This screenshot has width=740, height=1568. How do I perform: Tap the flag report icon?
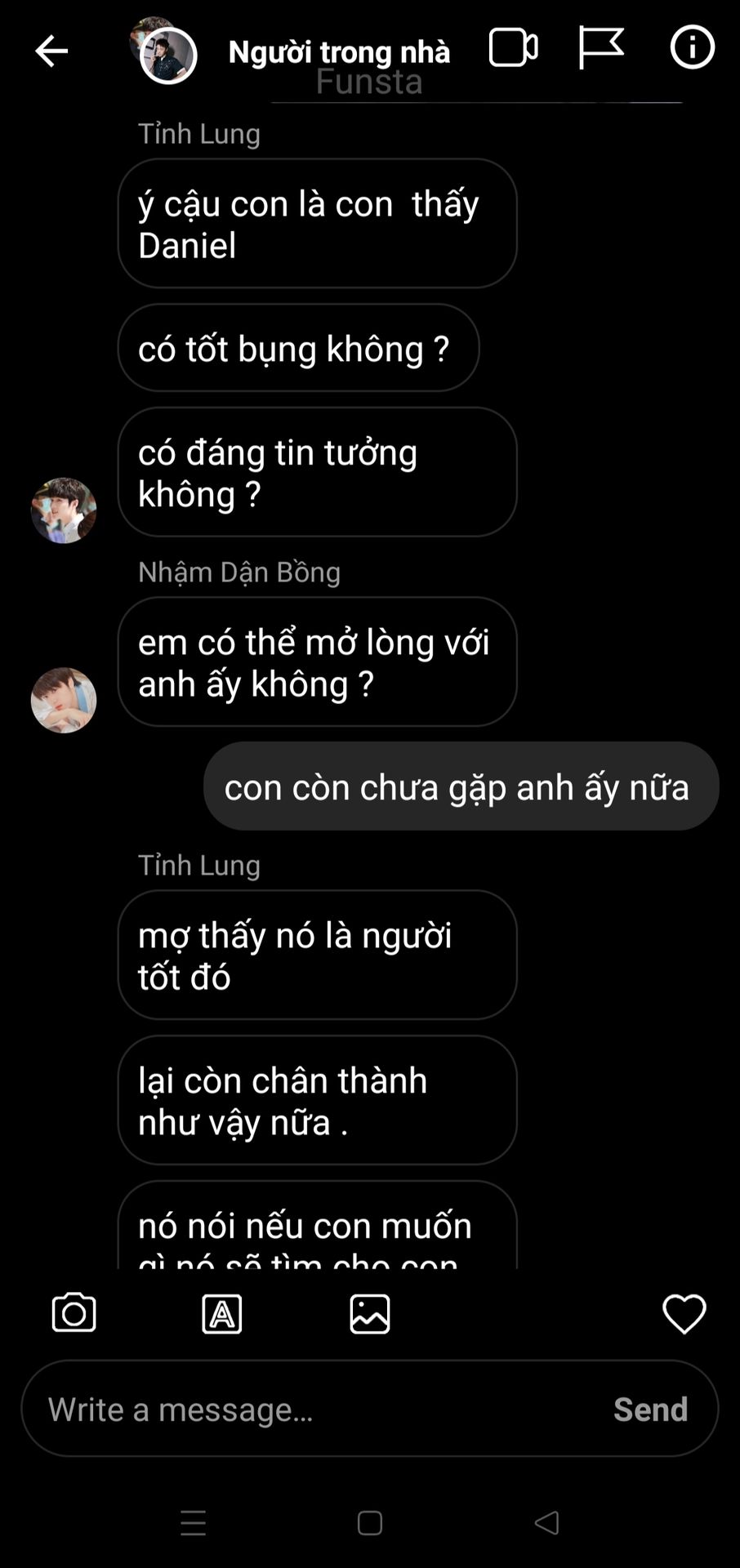pyautogui.click(x=601, y=47)
